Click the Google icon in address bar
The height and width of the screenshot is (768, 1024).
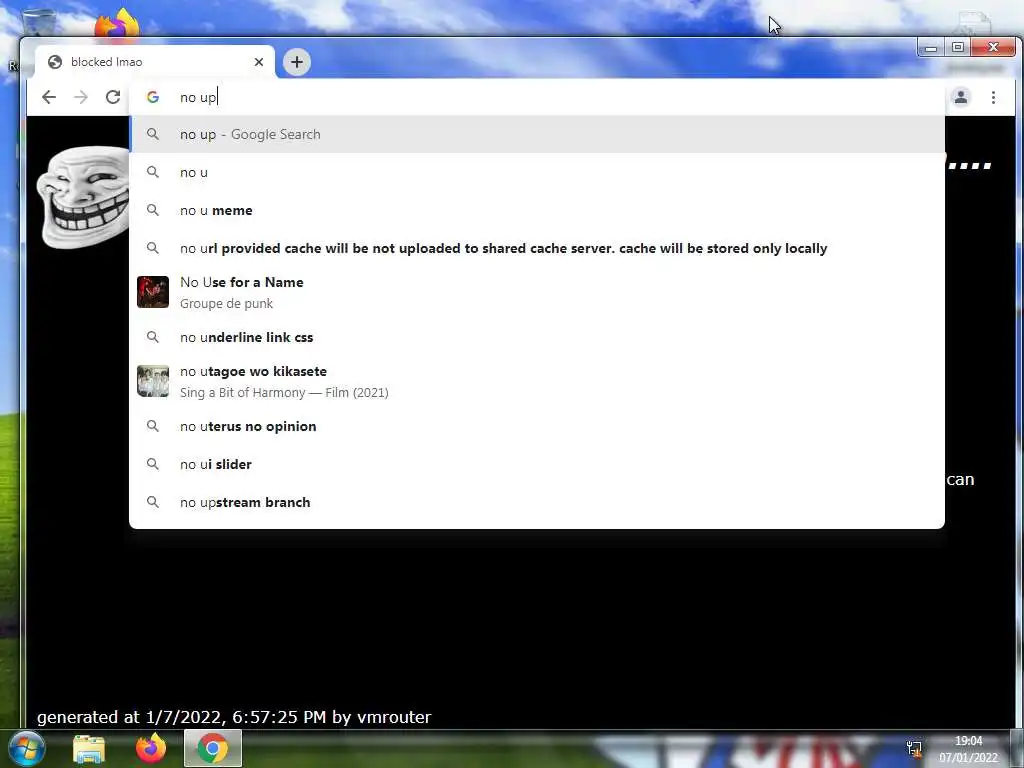point(153,97)
